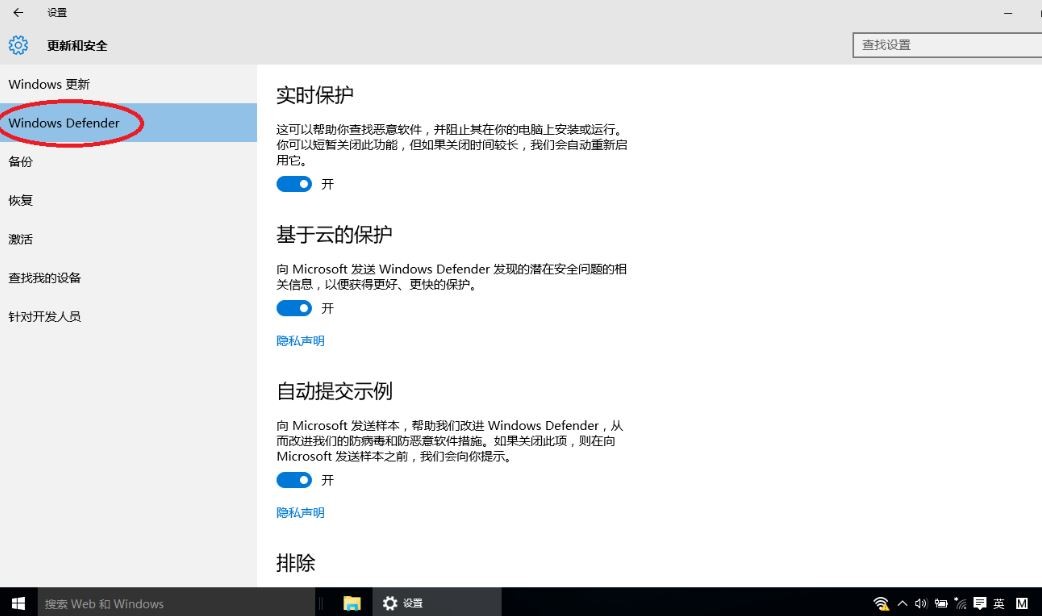Click the M input method icon

(1022, 603)
